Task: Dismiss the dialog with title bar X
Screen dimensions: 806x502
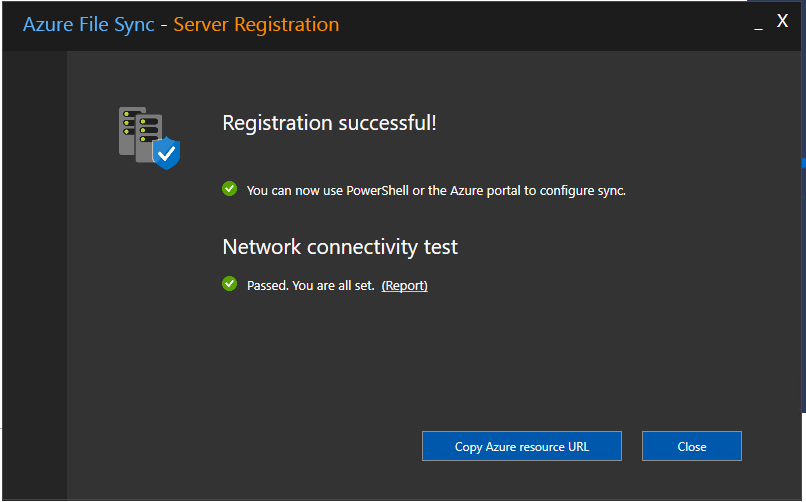Action: [x=783, y=22]
